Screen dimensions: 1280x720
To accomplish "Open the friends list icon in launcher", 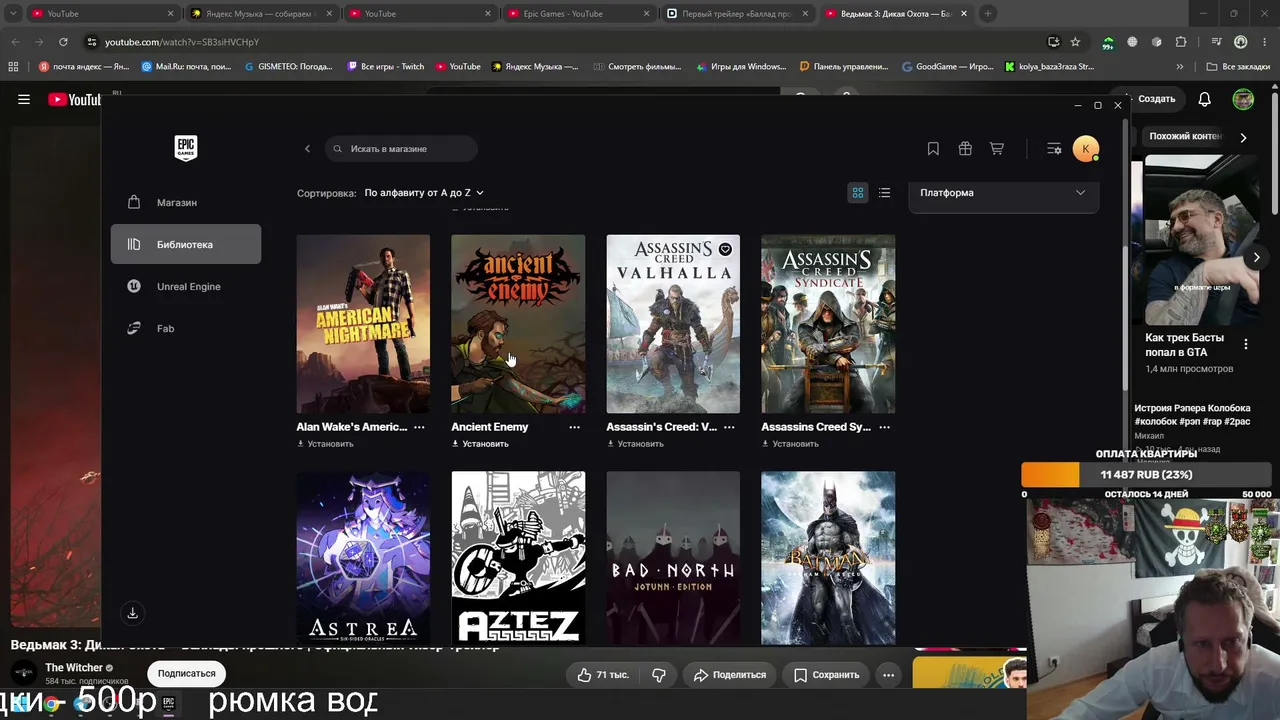I will coord(1054,149).
